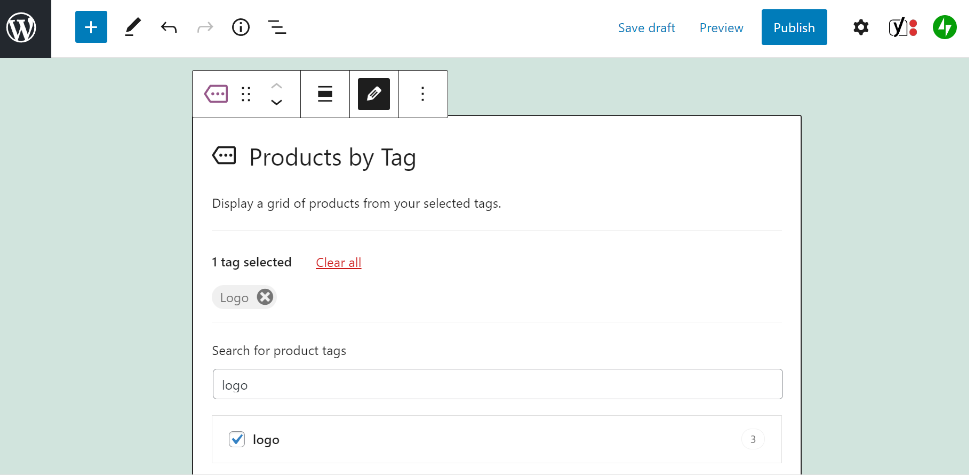Open the document details info icon
Screen dimensions: 969x475
point(240,28)
